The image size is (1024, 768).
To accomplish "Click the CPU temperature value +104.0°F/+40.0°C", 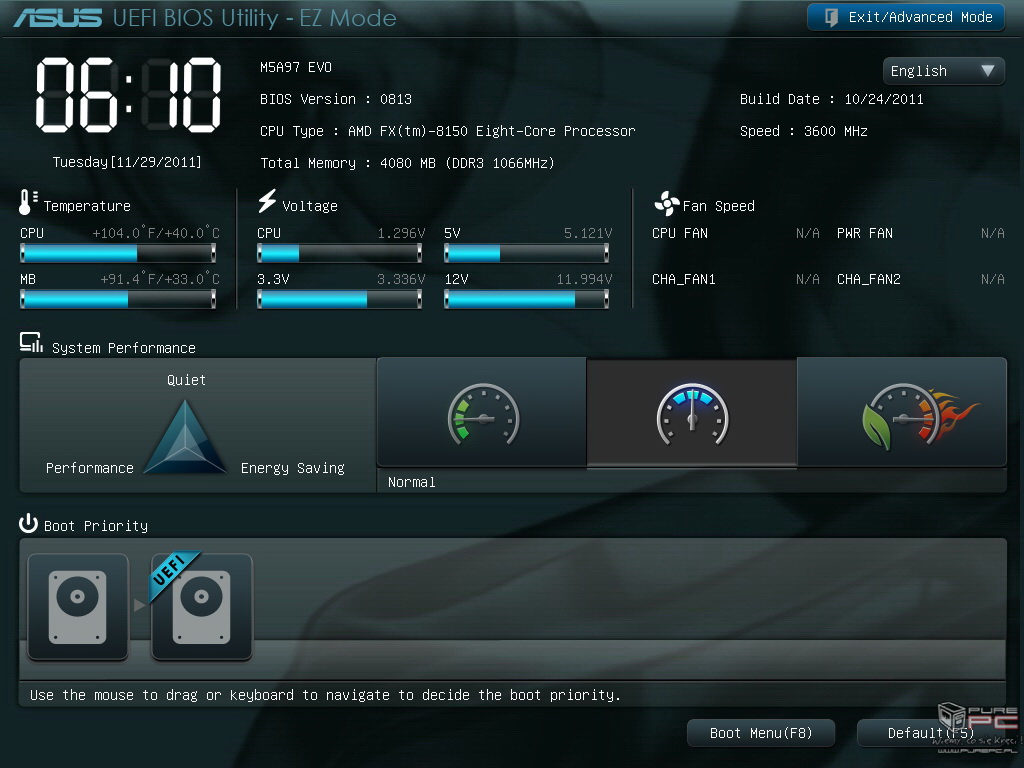I will 156,233.
